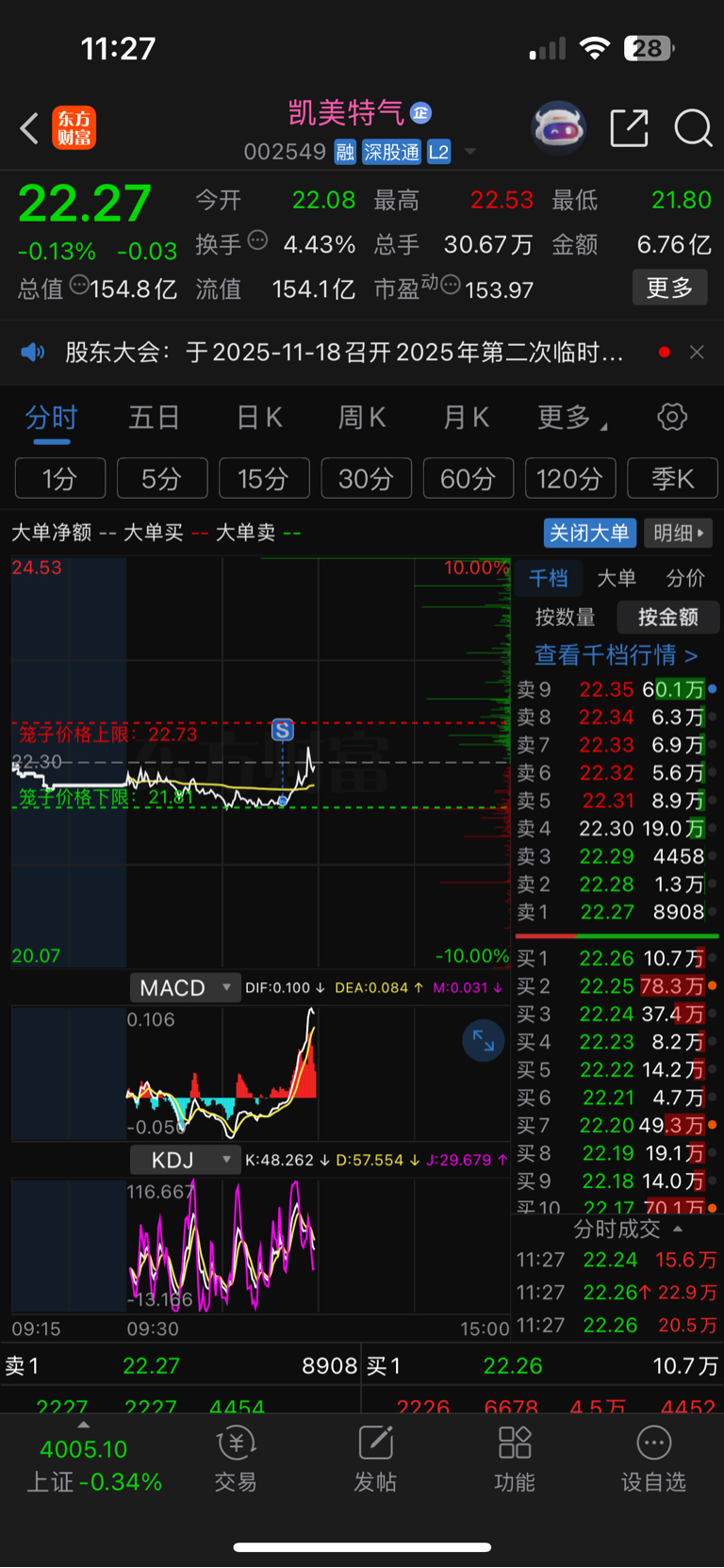Tap the 总值 info icon
Viewport: 724px width, 1568px height.
[79, 285]
